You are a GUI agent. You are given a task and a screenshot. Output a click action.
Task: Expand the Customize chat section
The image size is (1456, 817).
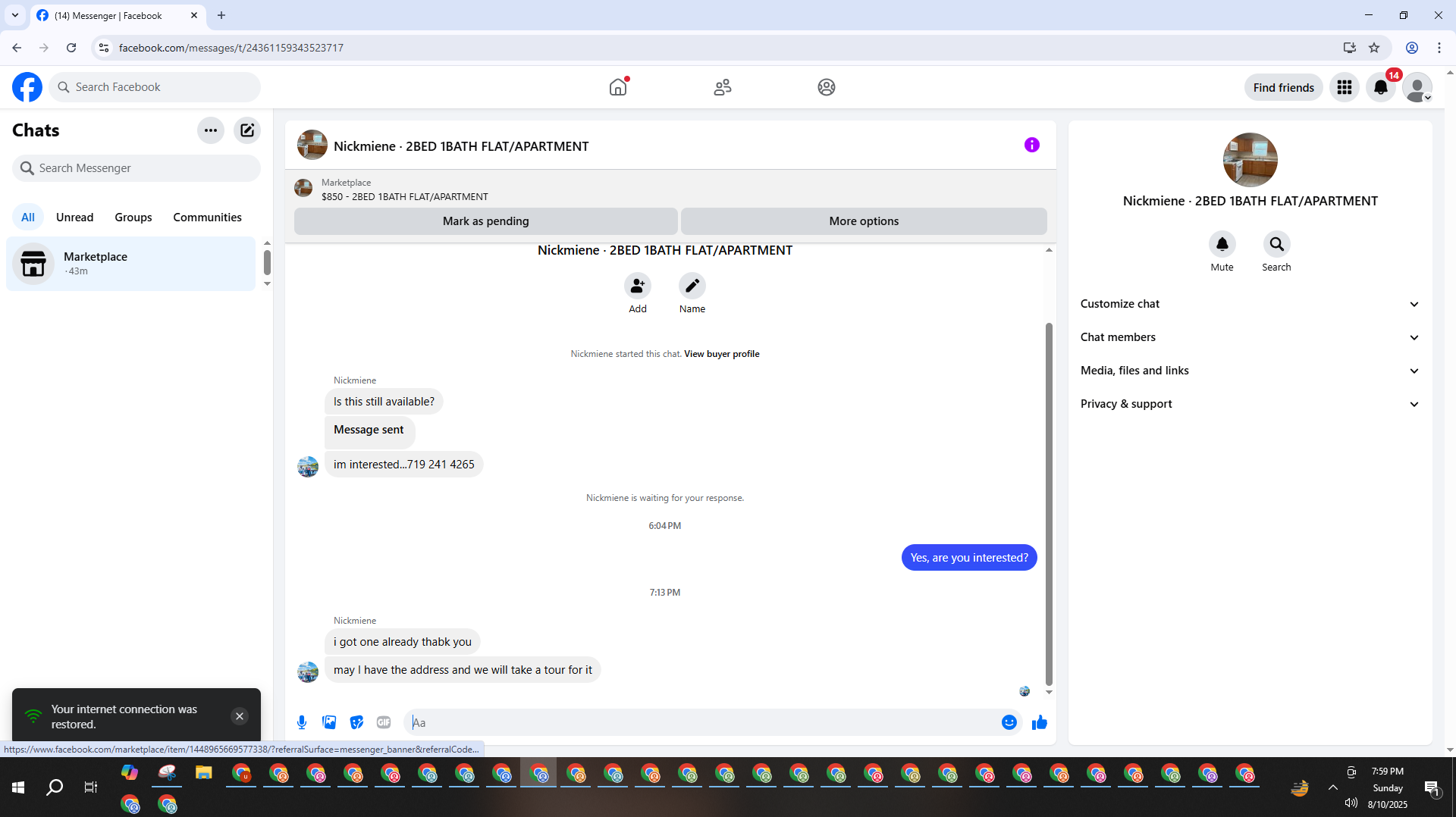click(1250, 304)
